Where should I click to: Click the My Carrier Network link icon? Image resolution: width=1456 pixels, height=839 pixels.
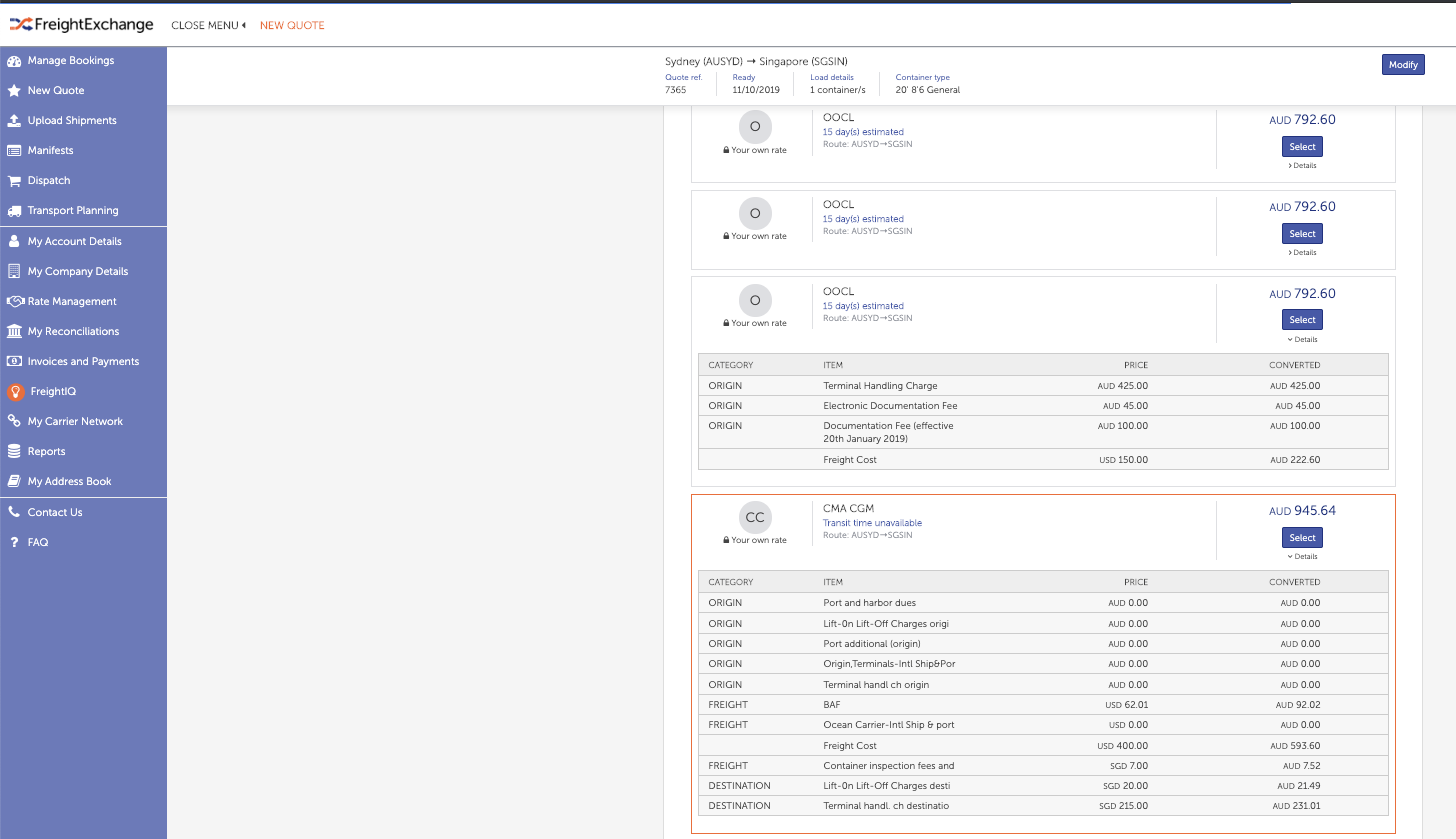click(x=14, y=421)
